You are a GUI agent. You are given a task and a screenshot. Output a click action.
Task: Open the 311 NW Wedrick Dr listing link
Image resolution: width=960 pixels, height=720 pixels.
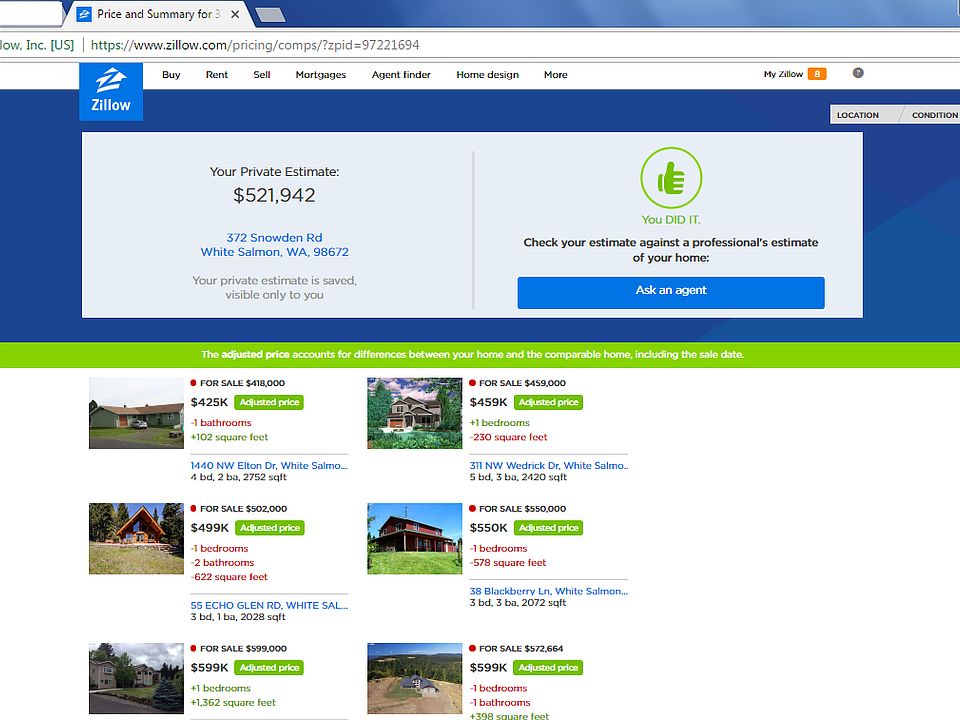pos(549,465)
